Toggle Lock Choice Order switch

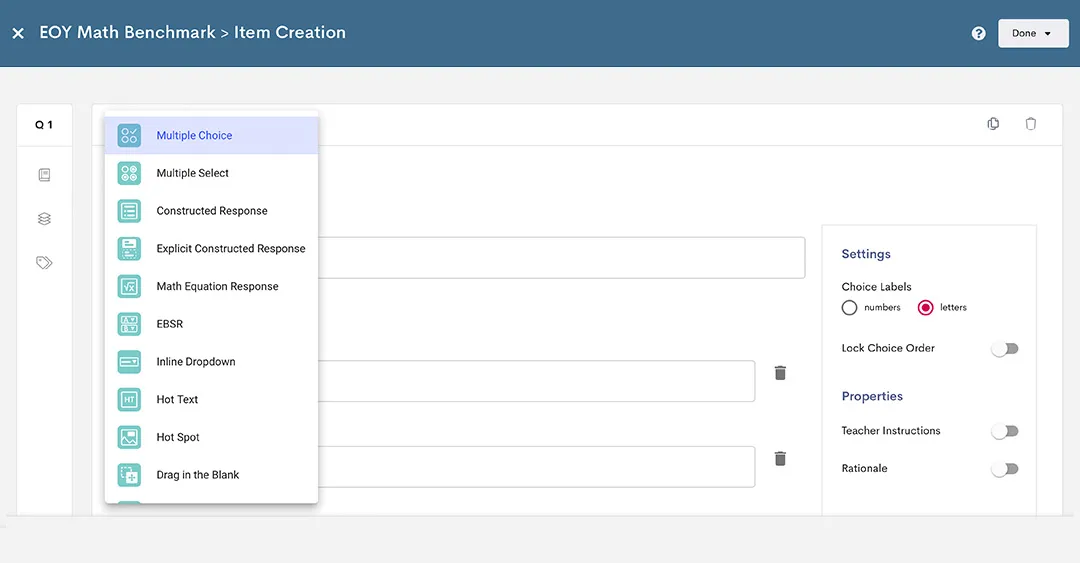pos(1005,349)
